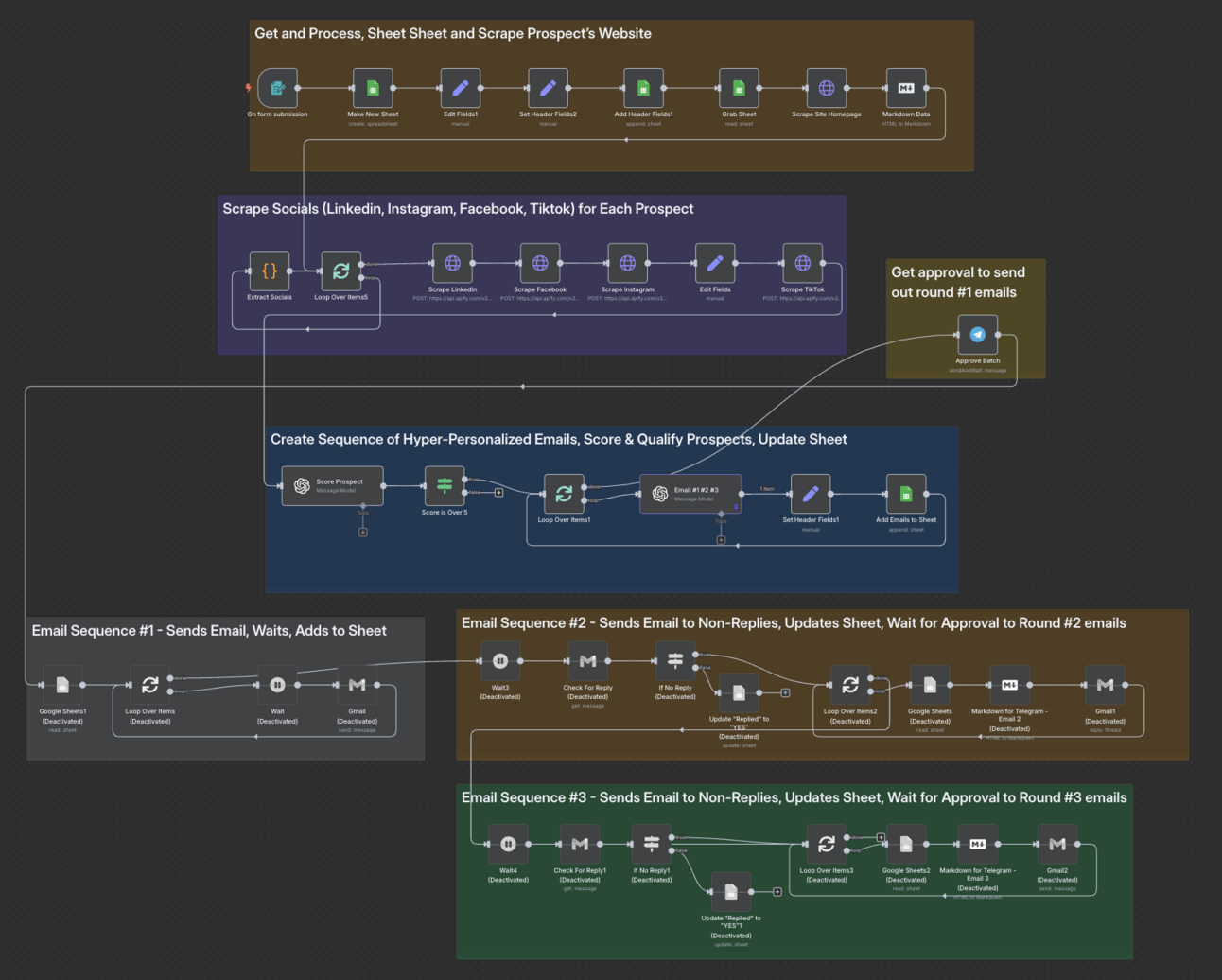Click the "Add Emails to Sheet" node

tap(904, 496)
